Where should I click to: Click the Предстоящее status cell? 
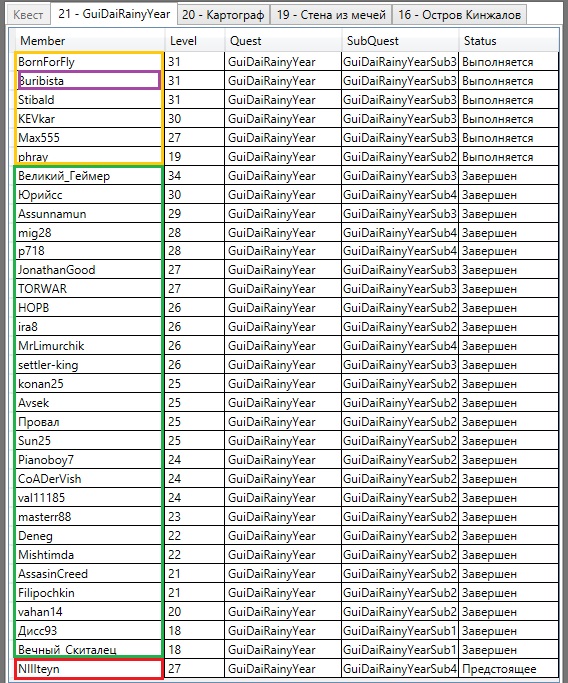pyautogui.click(x=508, y=669)
